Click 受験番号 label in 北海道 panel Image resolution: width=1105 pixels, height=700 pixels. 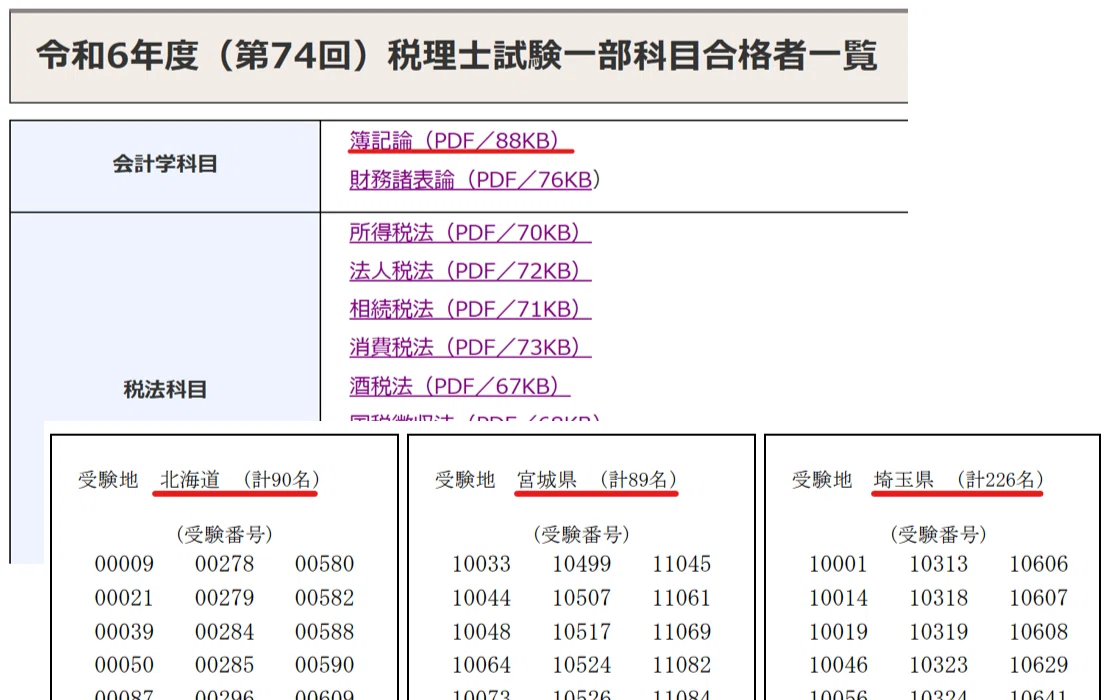click(224, 534)
